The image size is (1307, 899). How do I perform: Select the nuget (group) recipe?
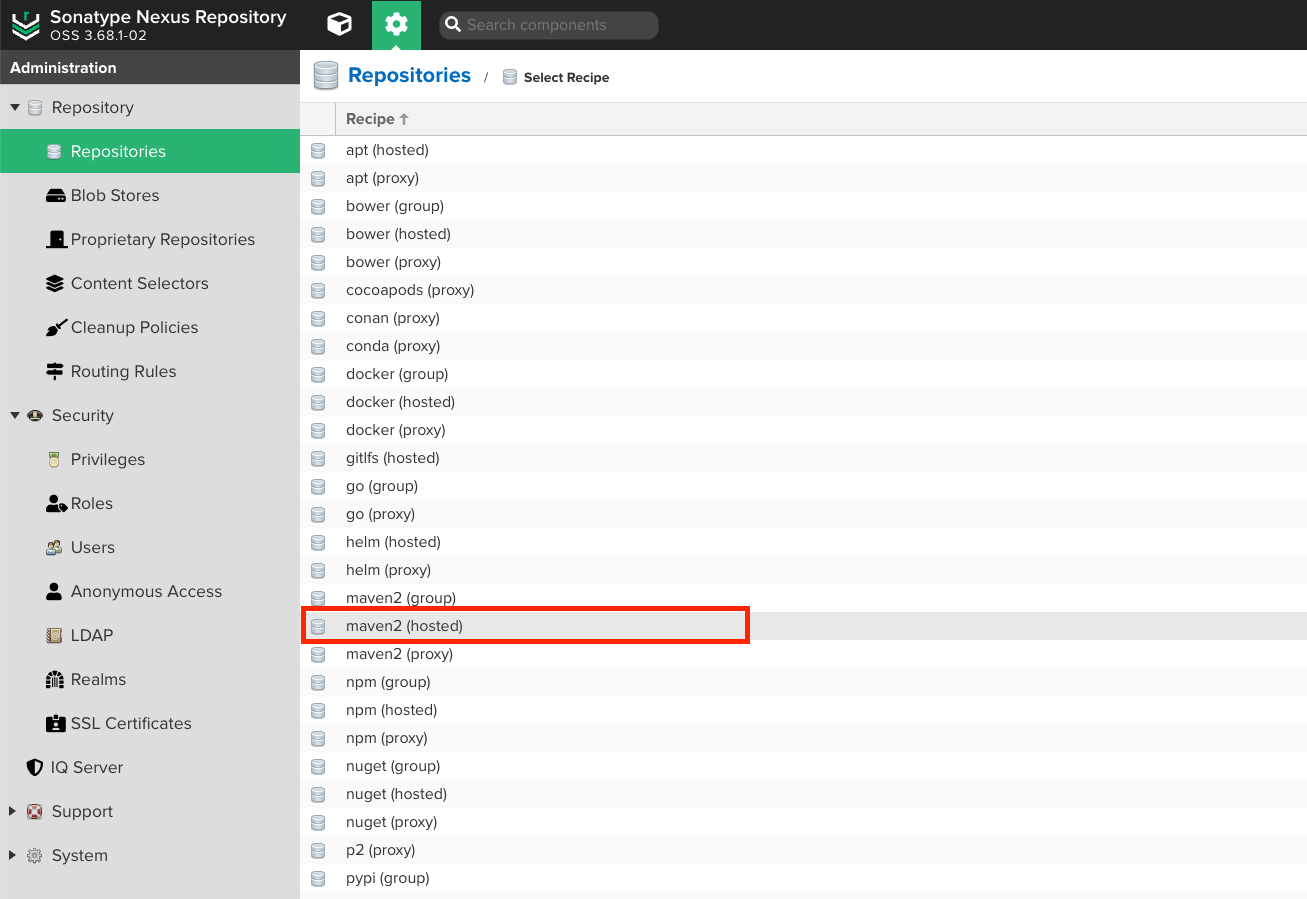pyautogui.click(x=803, y=766)
